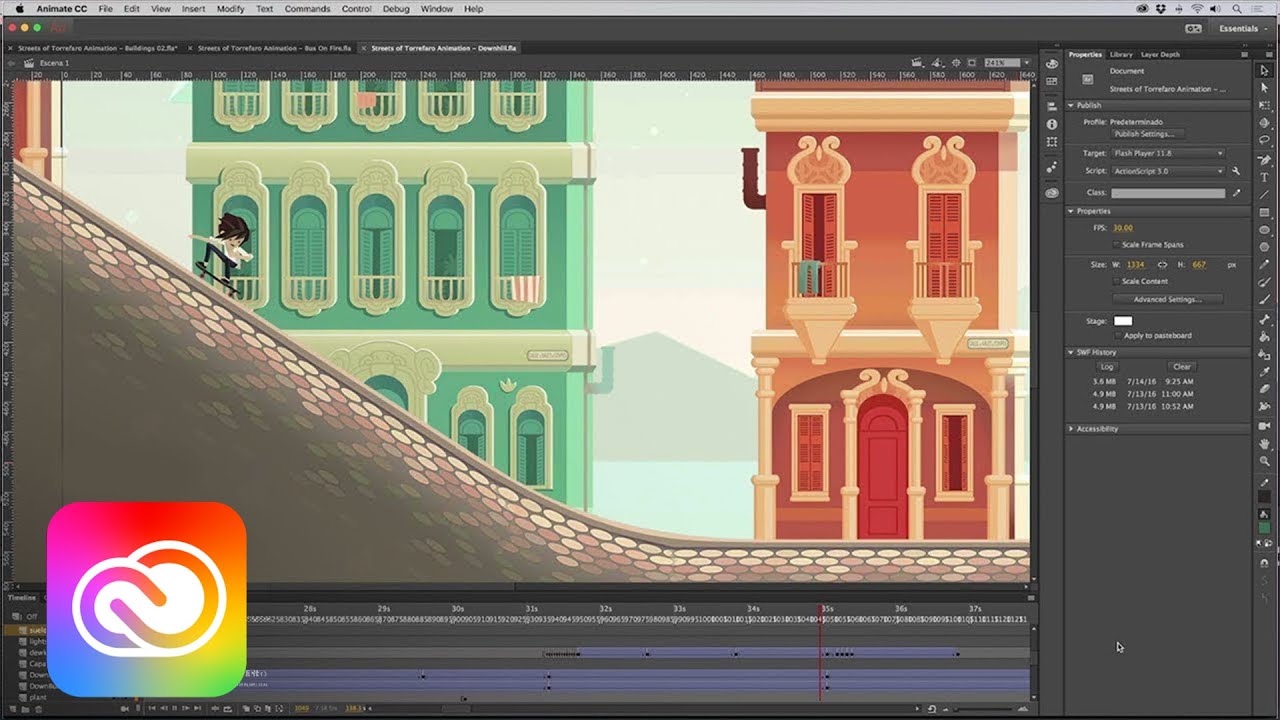Select the Free Transform tool
This screenshot has width=1280, height=720.
1264,104
